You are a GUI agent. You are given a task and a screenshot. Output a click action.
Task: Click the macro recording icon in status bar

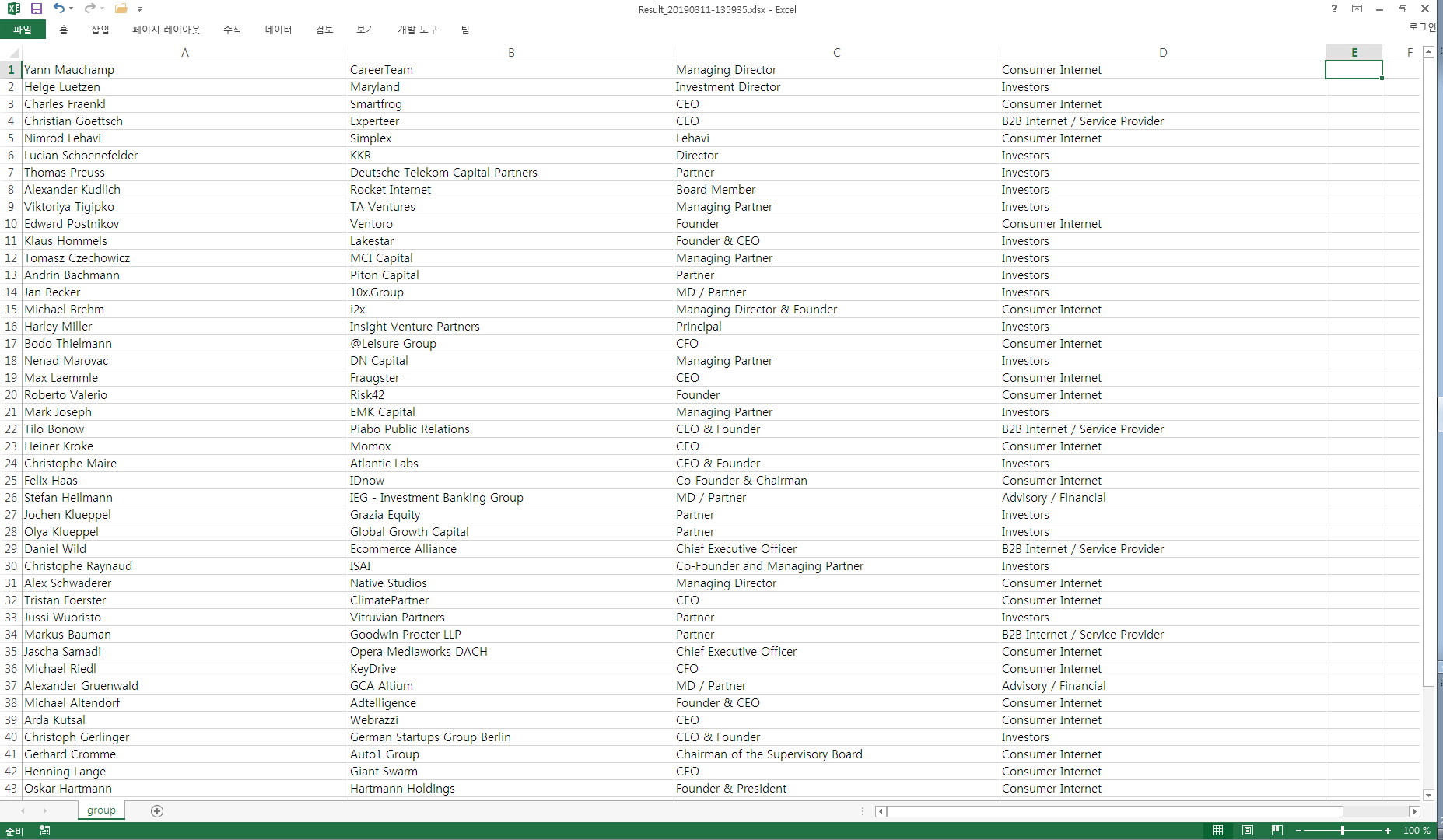(x=45, y=831)
